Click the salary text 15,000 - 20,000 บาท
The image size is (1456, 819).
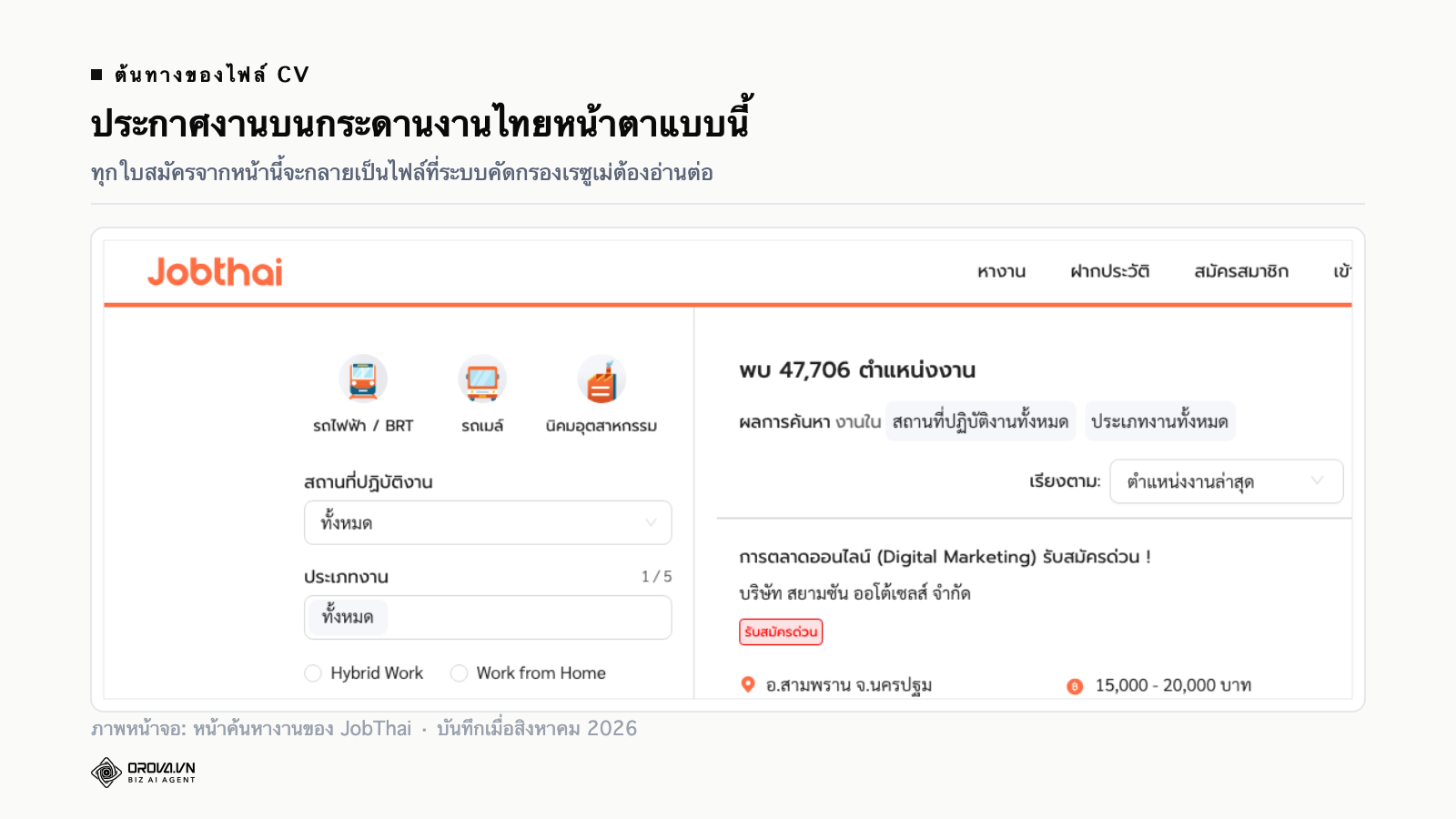pos(1173,685)
